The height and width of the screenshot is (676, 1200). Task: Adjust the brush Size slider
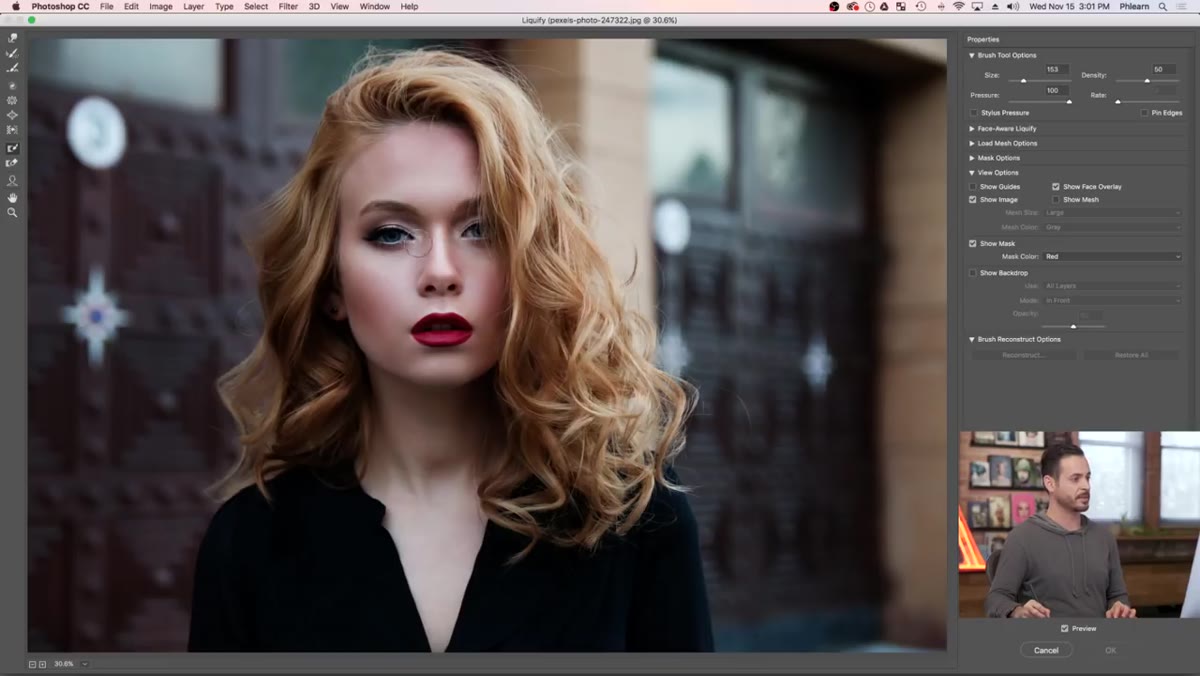click(1023, 80)
